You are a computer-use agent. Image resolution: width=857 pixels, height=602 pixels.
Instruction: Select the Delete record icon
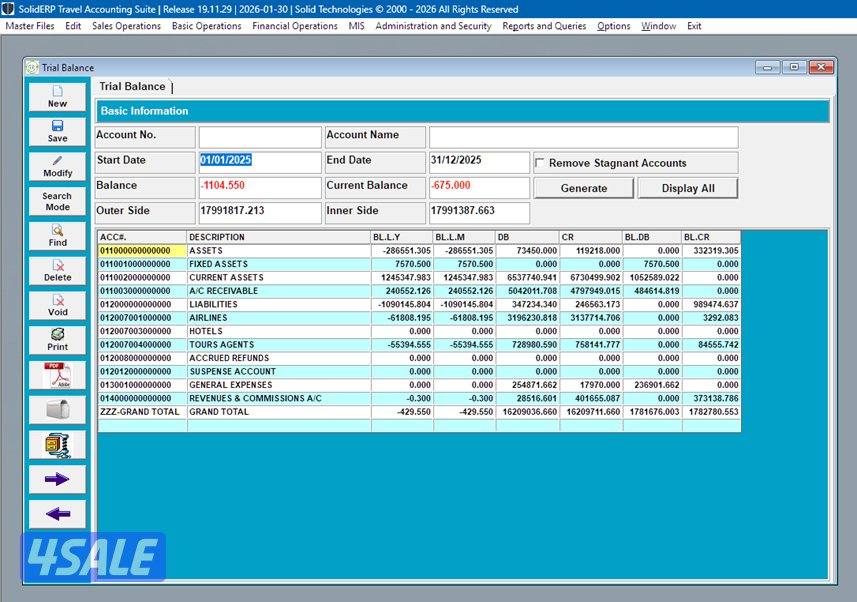pos(56,271)
